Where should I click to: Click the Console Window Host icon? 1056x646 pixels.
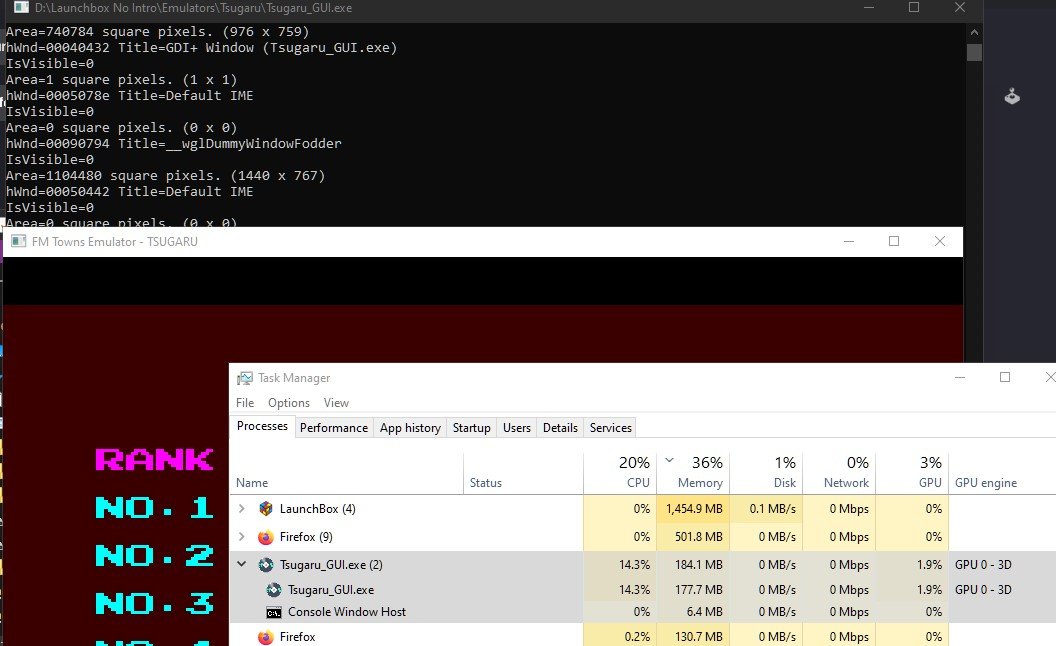(273, 612)
